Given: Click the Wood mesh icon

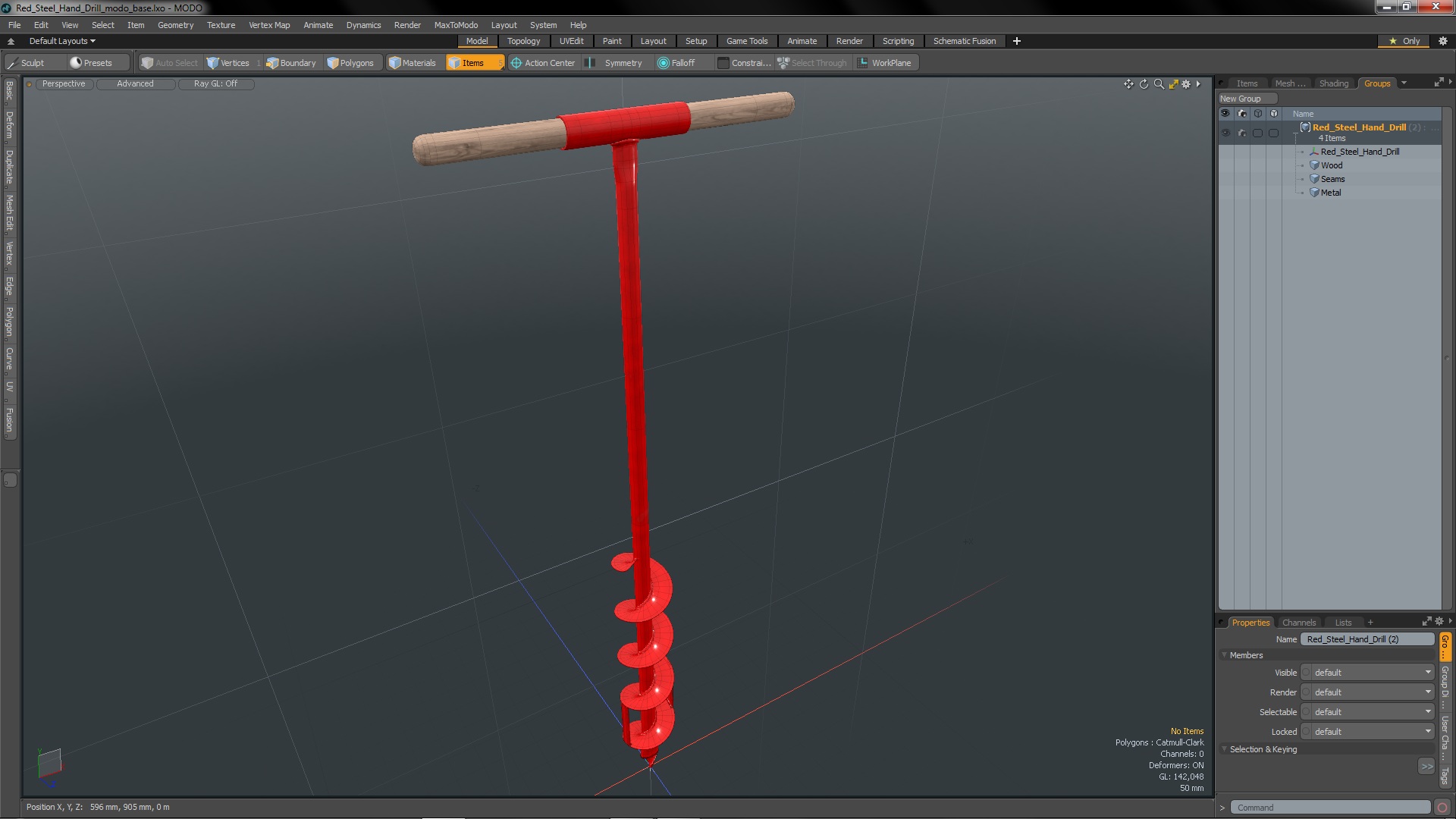Looking at the screenshot, I should (x=1314, y=165).
